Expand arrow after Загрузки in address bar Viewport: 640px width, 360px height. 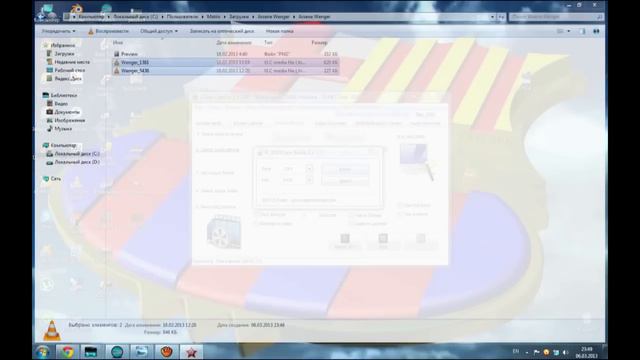[x=253, y=17]
